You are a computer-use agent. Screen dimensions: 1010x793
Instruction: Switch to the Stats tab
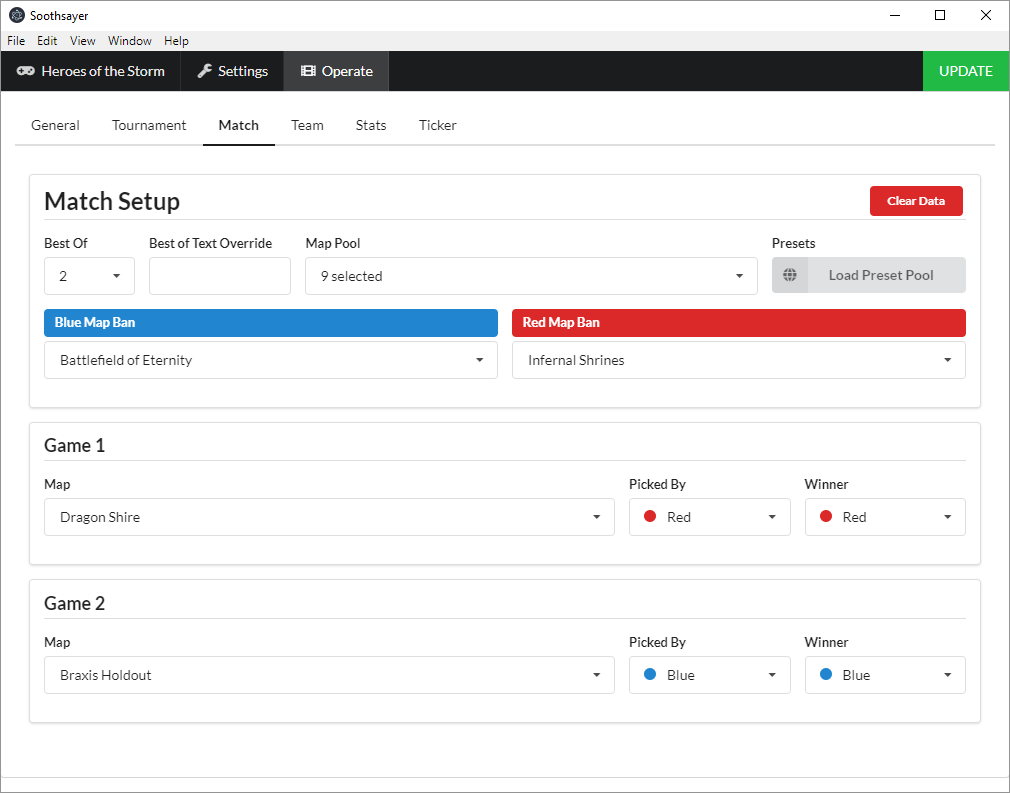371,125
